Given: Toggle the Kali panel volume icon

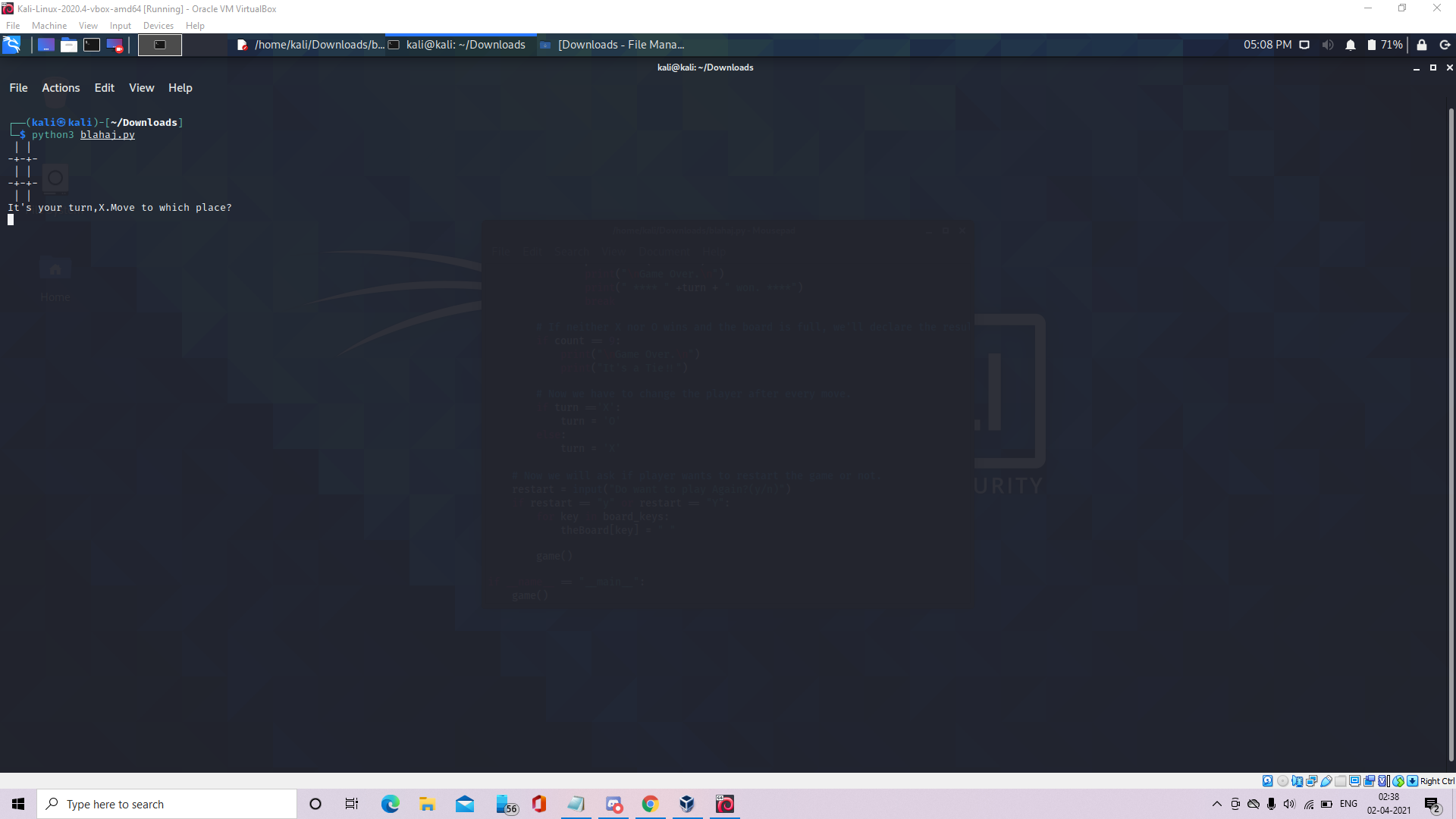Looking at the screenshot, I should click(1328, 45).
